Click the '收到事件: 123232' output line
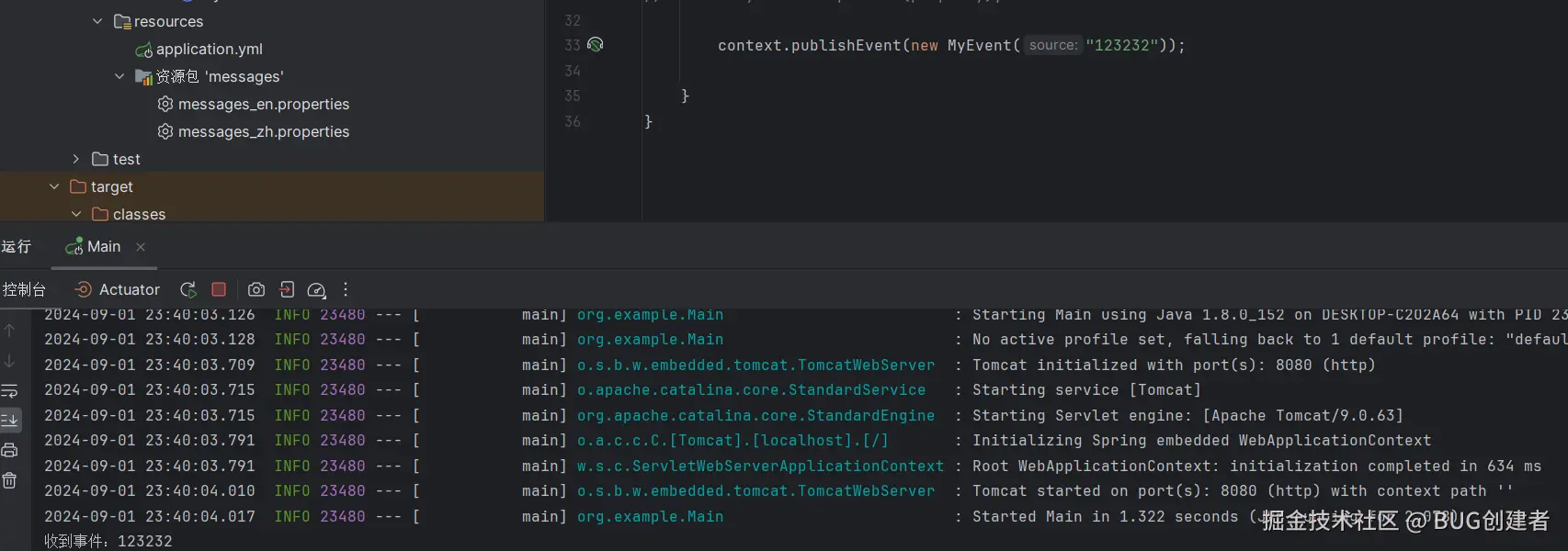The image size is (1568, 551). tap(108, 541)
